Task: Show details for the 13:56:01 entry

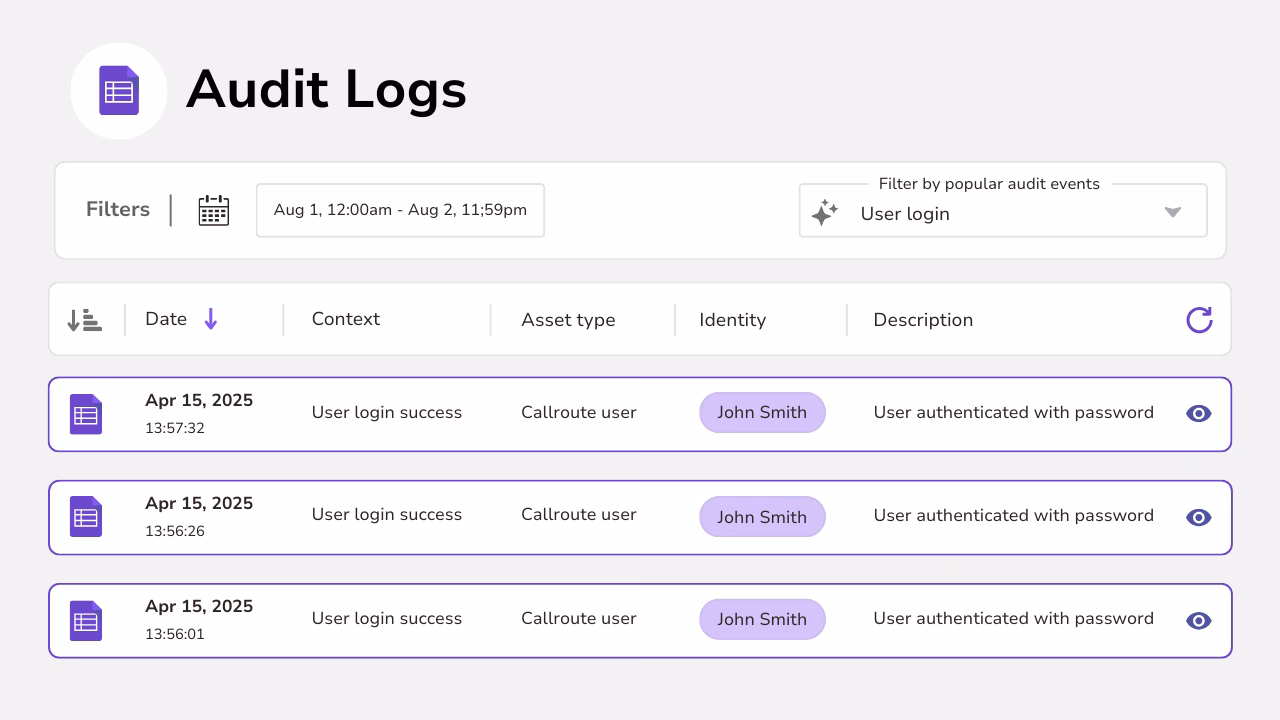Action: pyautogui.click(x=1198, y=620)
